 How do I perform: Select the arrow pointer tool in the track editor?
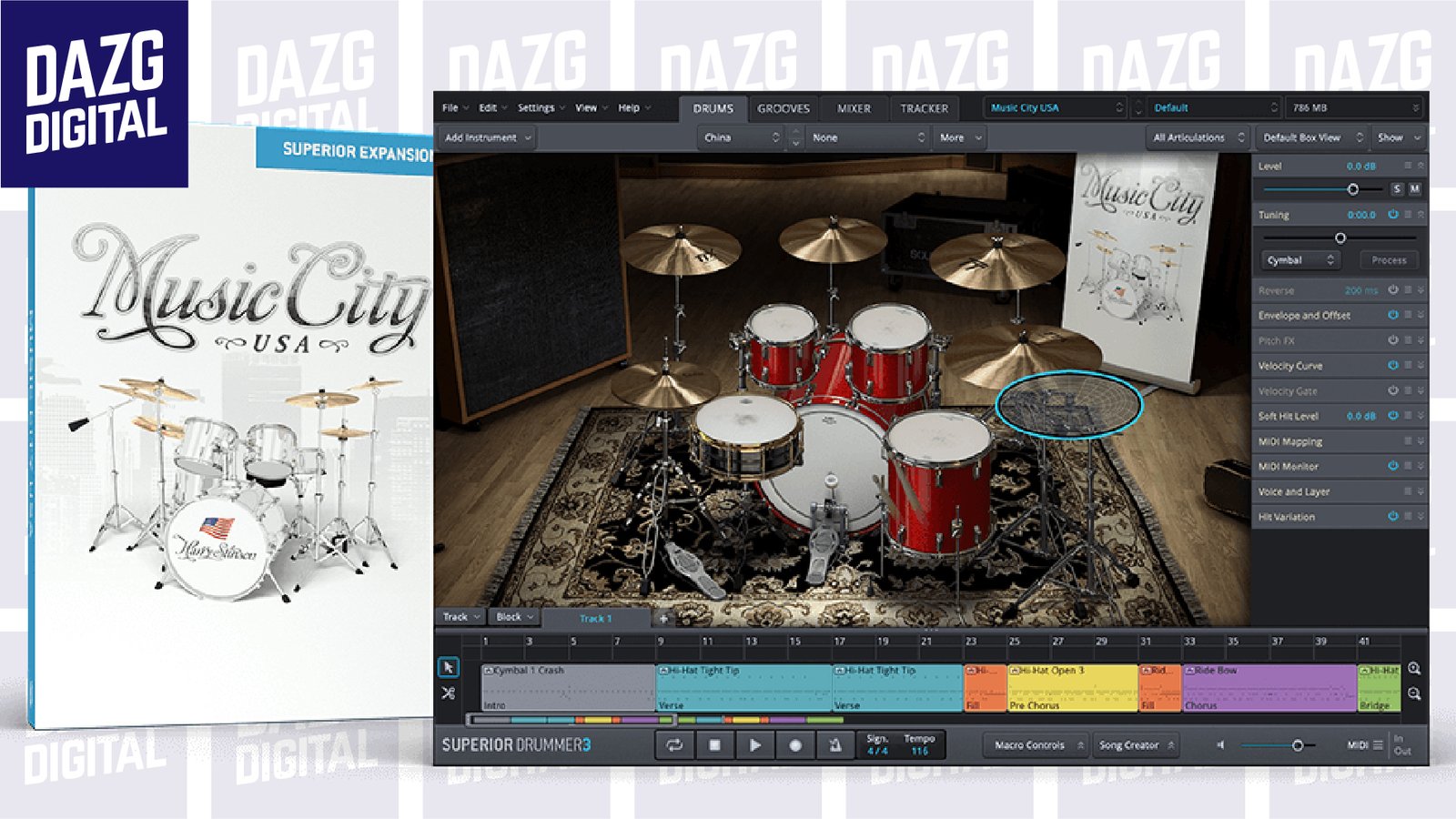tap(448, 667)
